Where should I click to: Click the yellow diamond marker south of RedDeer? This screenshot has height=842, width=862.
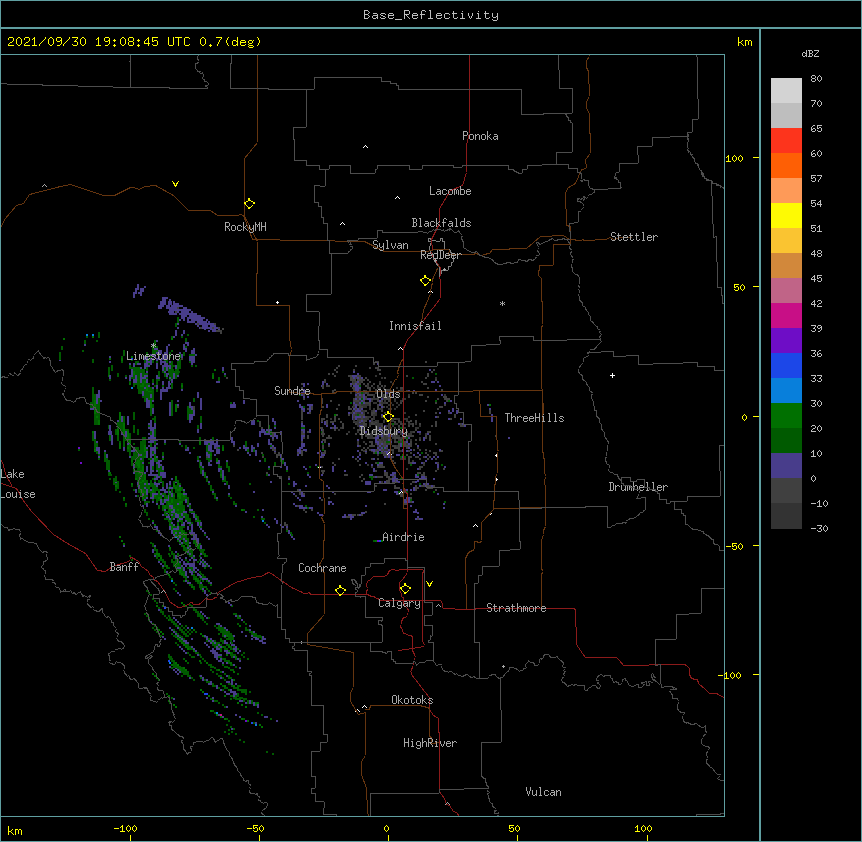click(x=425, y=281)
